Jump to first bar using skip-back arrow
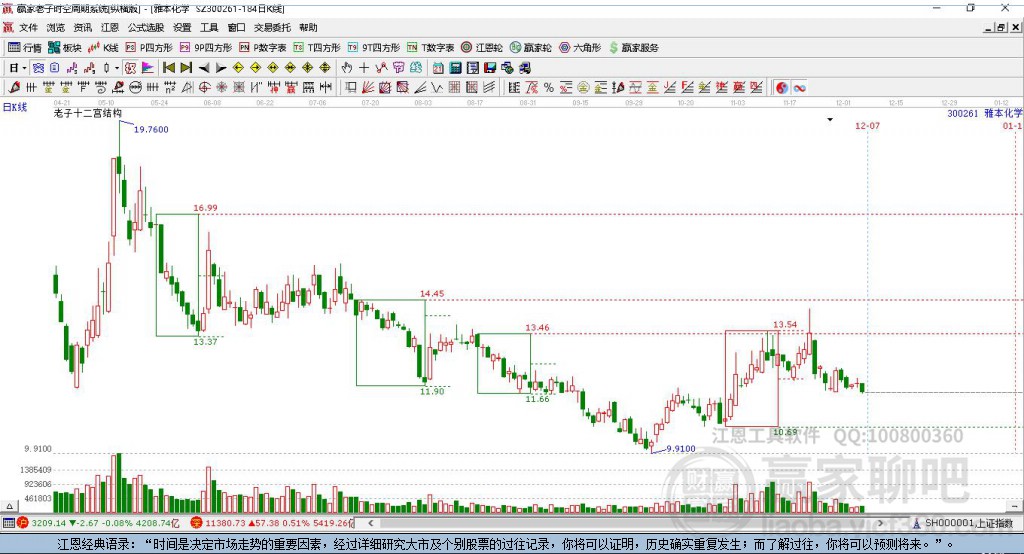The width and height of the screenshot is (1024, 554). [169, 68]
